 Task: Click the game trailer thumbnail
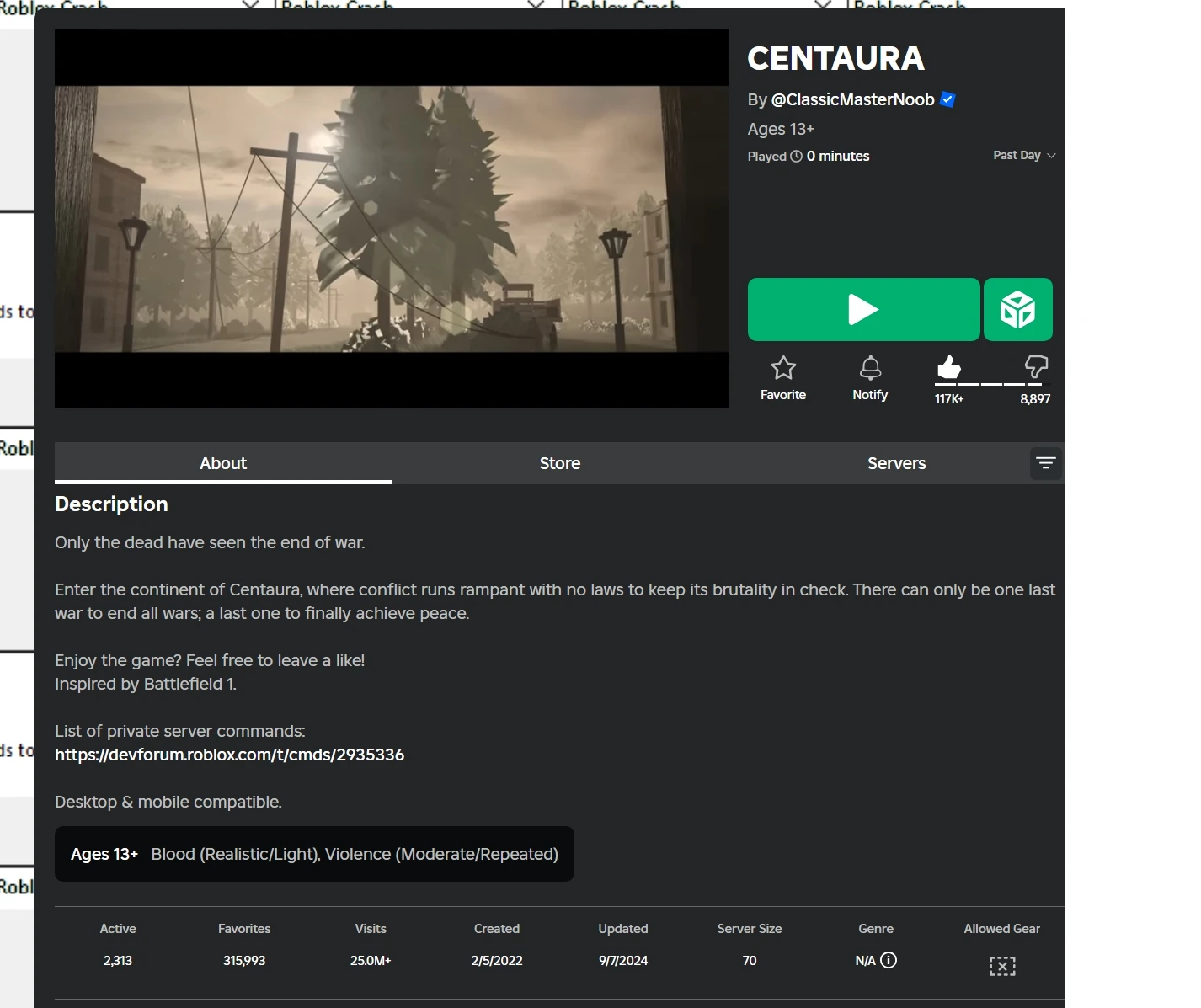[x=391, y=218]
